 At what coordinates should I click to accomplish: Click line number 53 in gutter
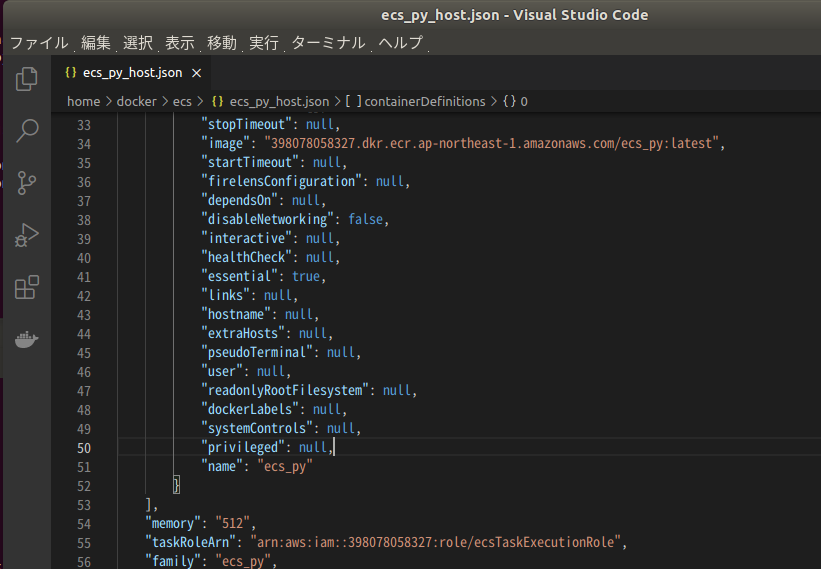click(x=84, y=506)
